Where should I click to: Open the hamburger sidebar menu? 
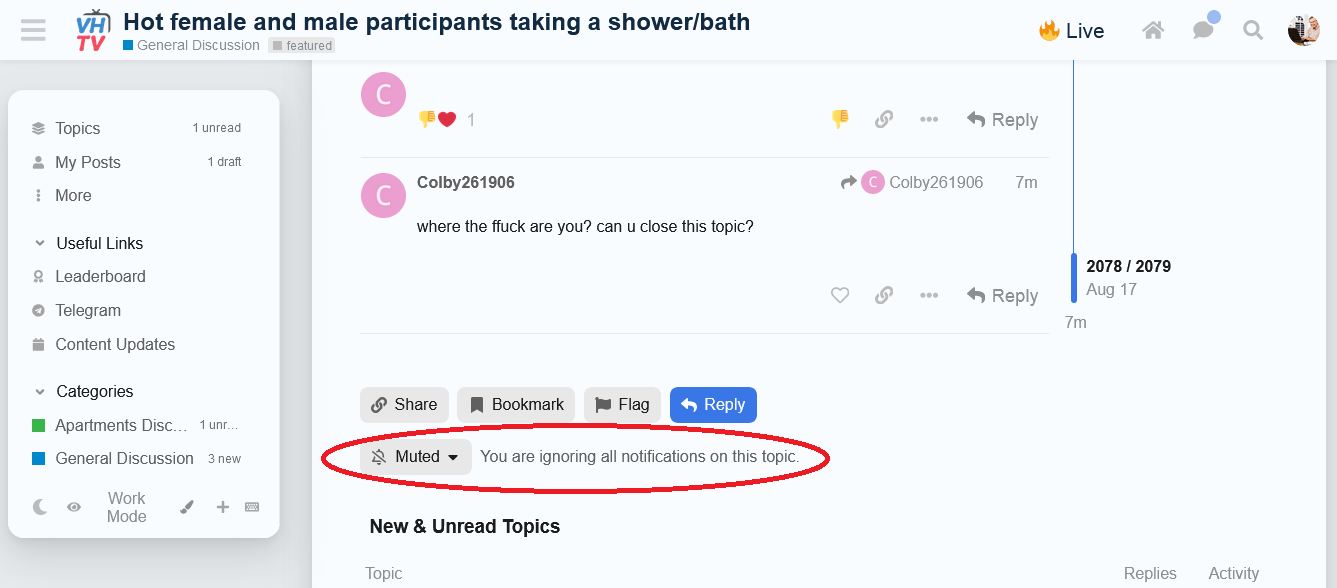[33, 30]
